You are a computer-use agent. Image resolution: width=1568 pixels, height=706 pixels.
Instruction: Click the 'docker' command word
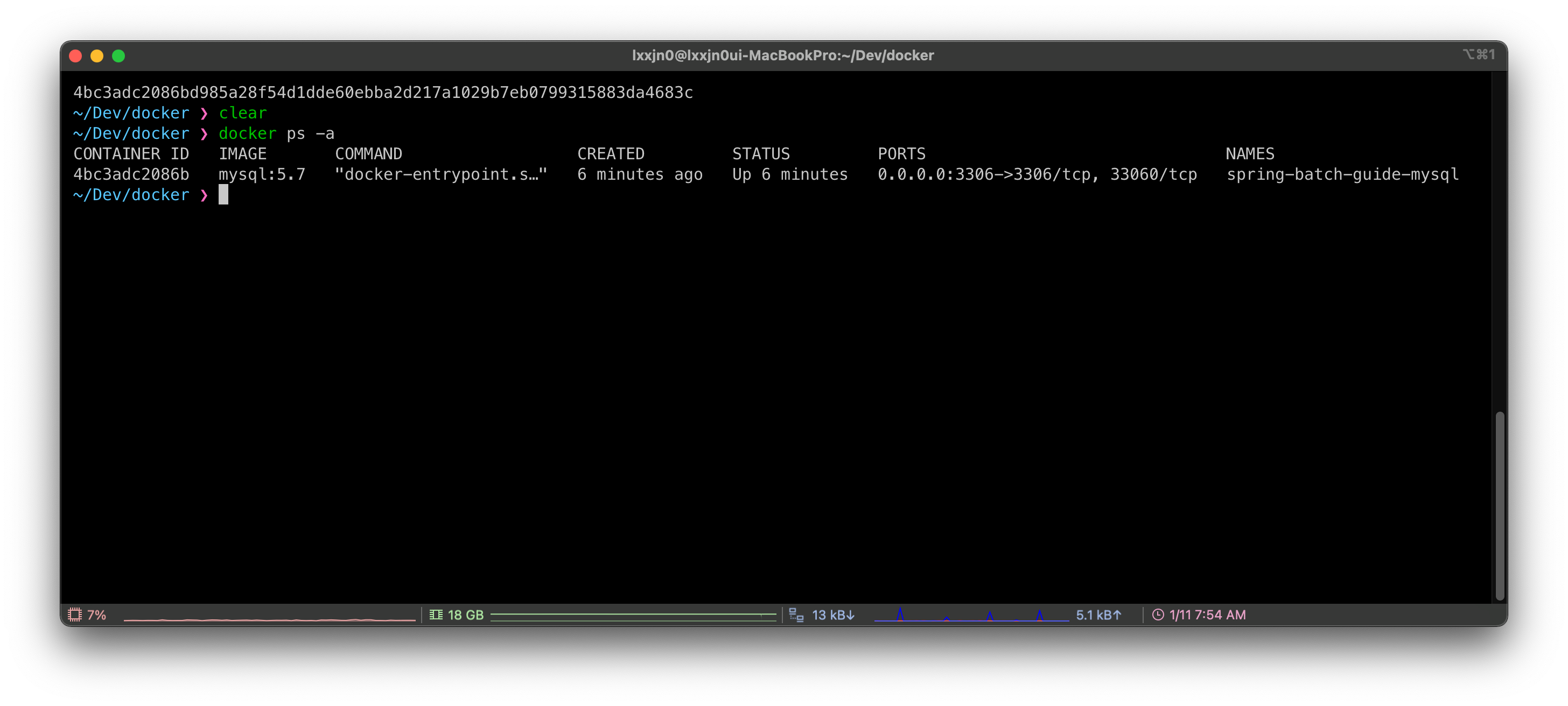click(x=247, y=133)
